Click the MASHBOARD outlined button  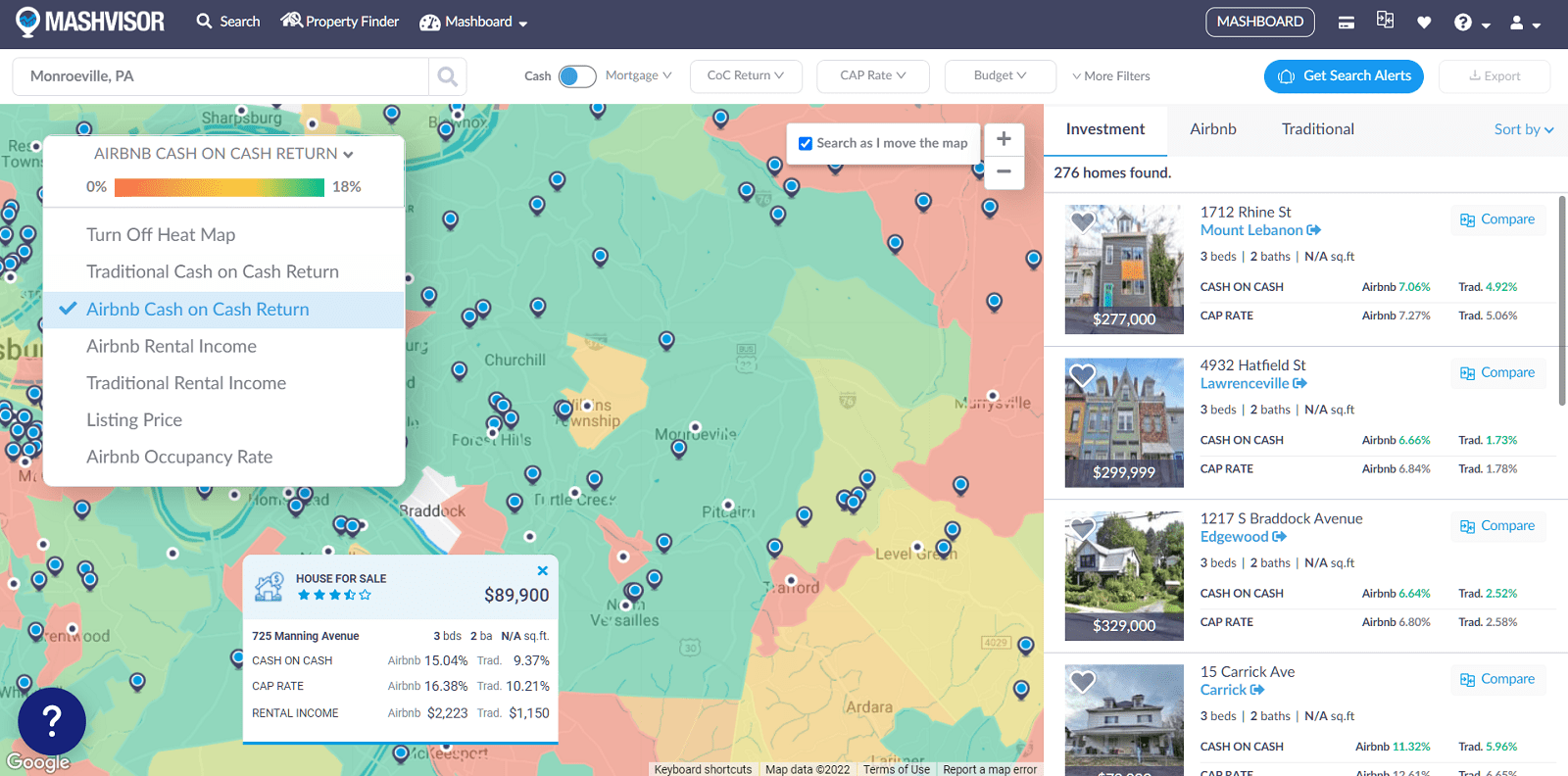point(1260,22)
